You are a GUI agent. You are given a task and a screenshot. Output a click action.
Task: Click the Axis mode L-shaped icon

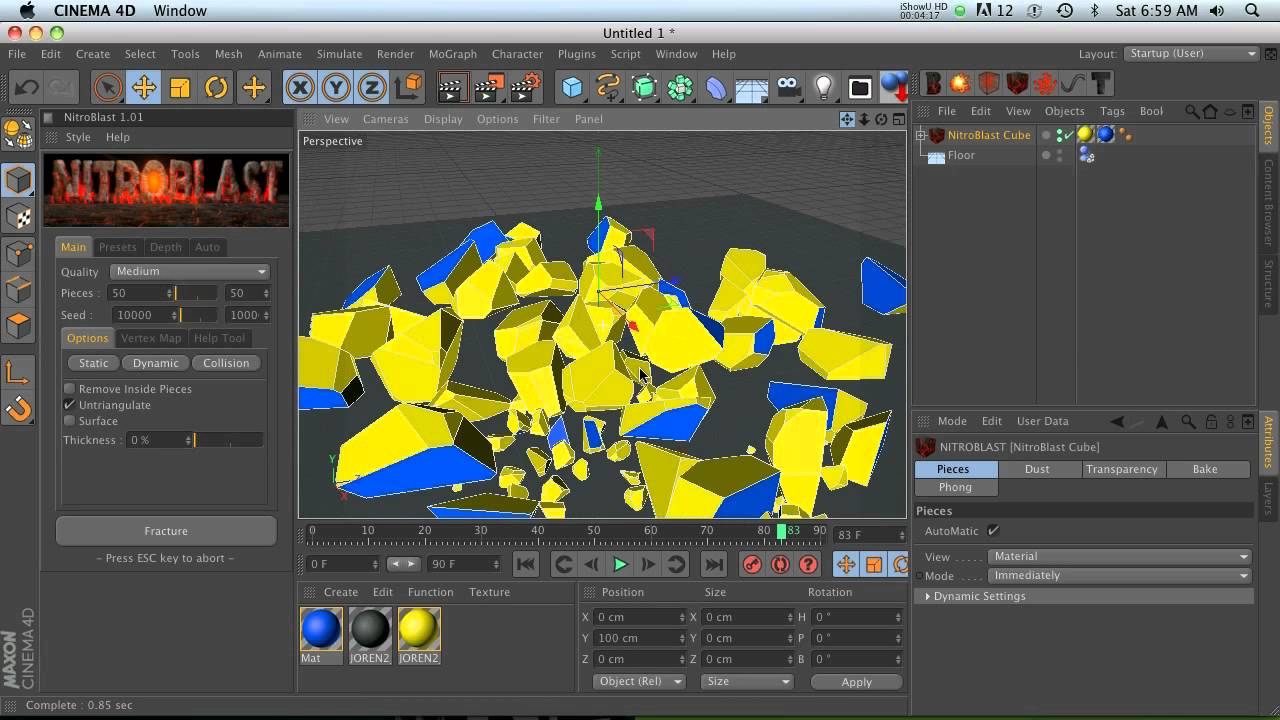[x=18, y=373]
